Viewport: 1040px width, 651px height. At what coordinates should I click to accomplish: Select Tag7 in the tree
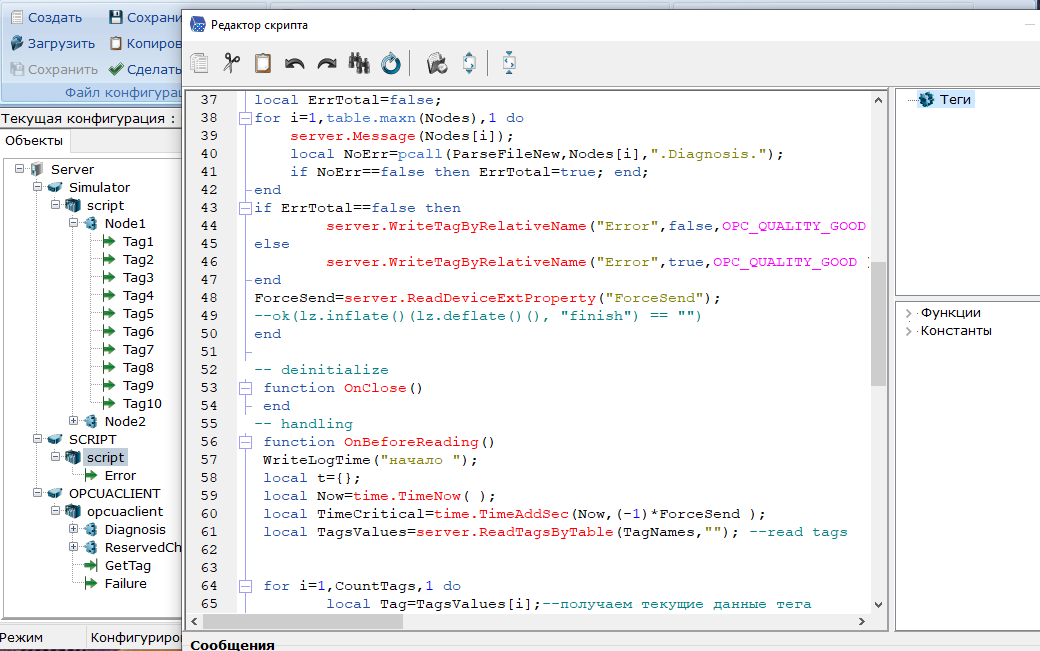pyautogui.click(x=138, y=350)
